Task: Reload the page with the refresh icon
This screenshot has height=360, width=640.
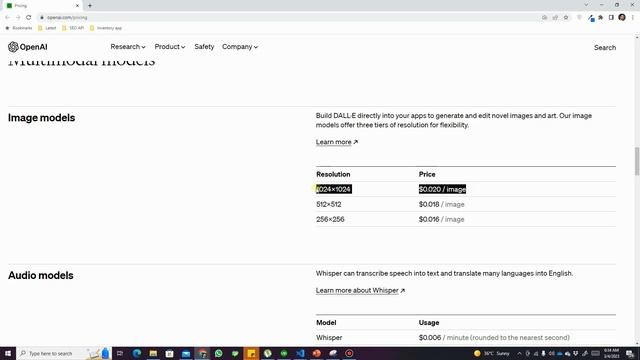Action: click(29, 18)
